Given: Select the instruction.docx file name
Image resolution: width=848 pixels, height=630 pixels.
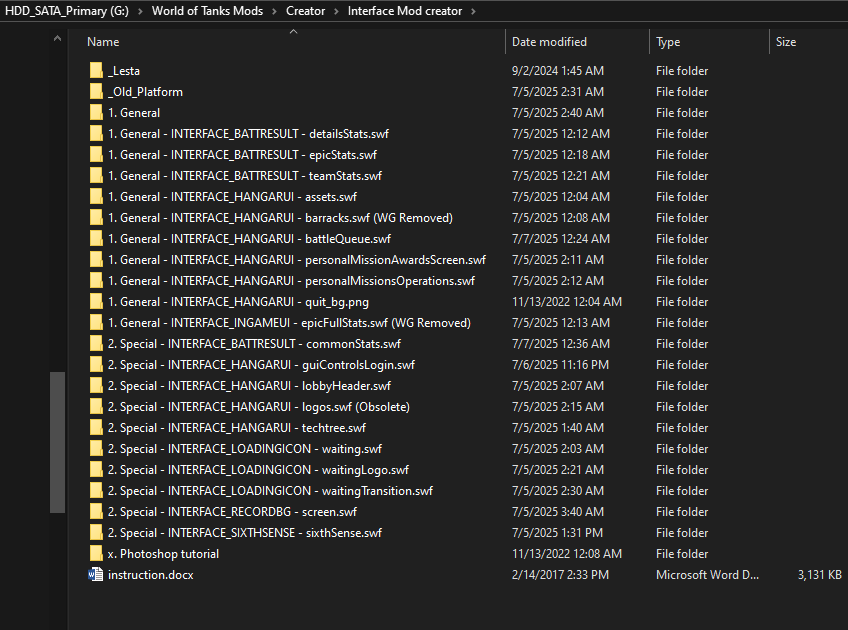Looking at the screenshot, I should point(151,575).
